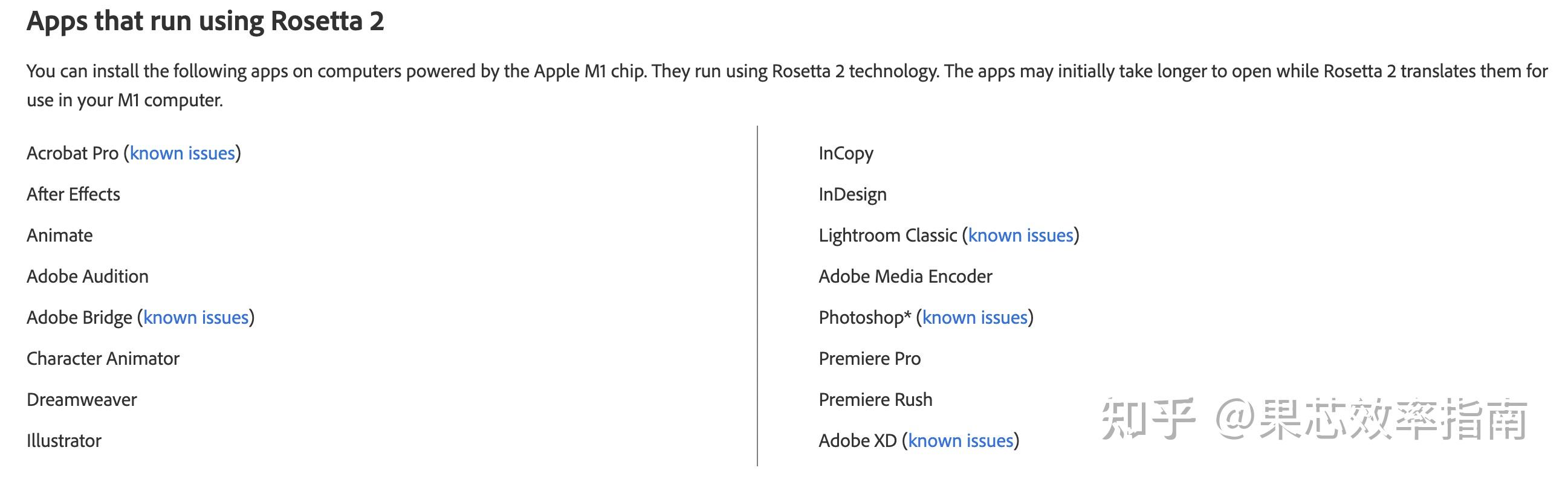Click the 'Apps that run using Rosetta 2' heading

tap(205, 21)
